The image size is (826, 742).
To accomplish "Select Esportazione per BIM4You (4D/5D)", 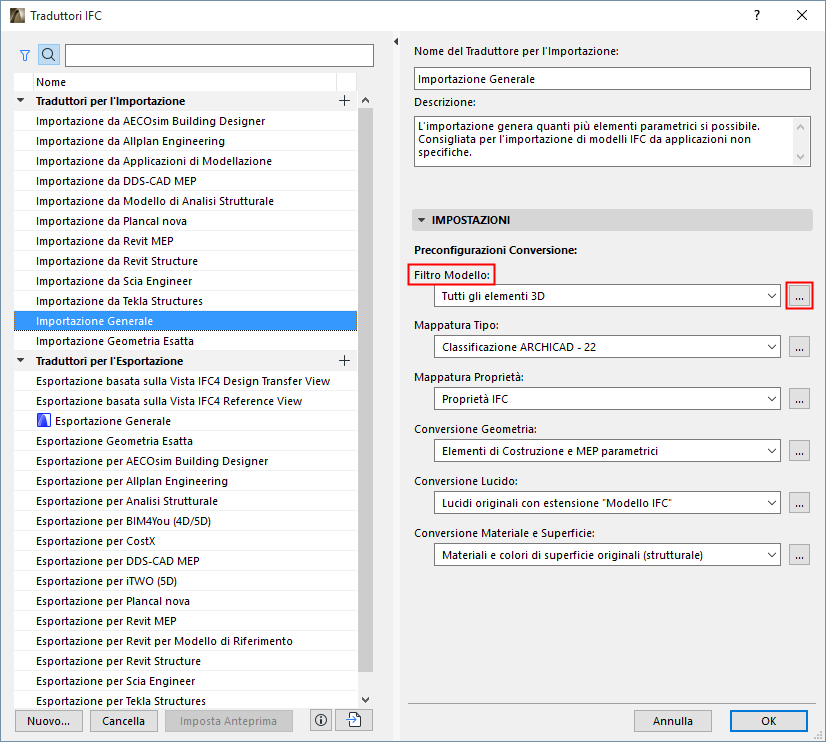I will tap(185, 521).
